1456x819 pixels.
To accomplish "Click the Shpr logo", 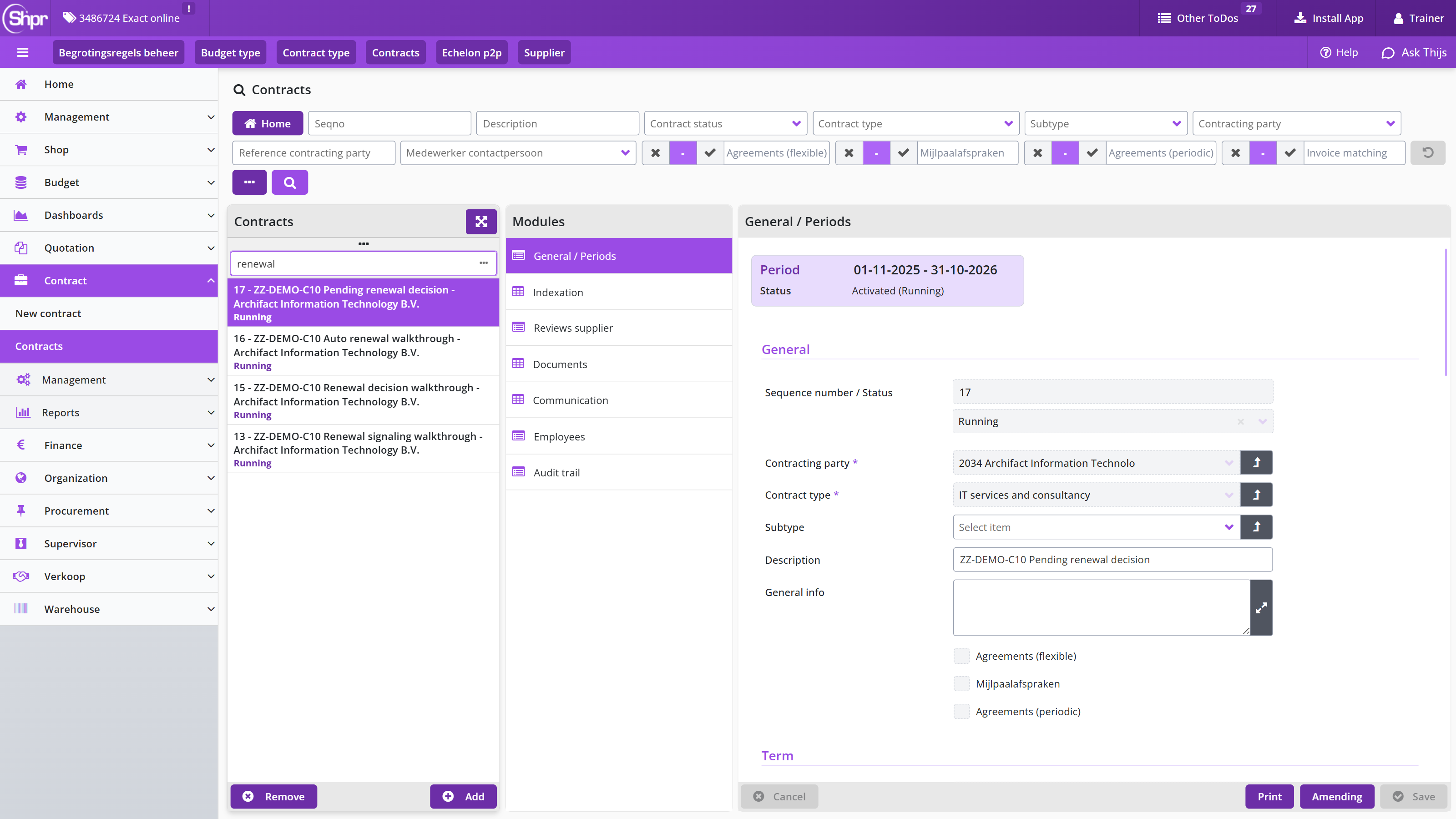I will (x=26, y=18).
